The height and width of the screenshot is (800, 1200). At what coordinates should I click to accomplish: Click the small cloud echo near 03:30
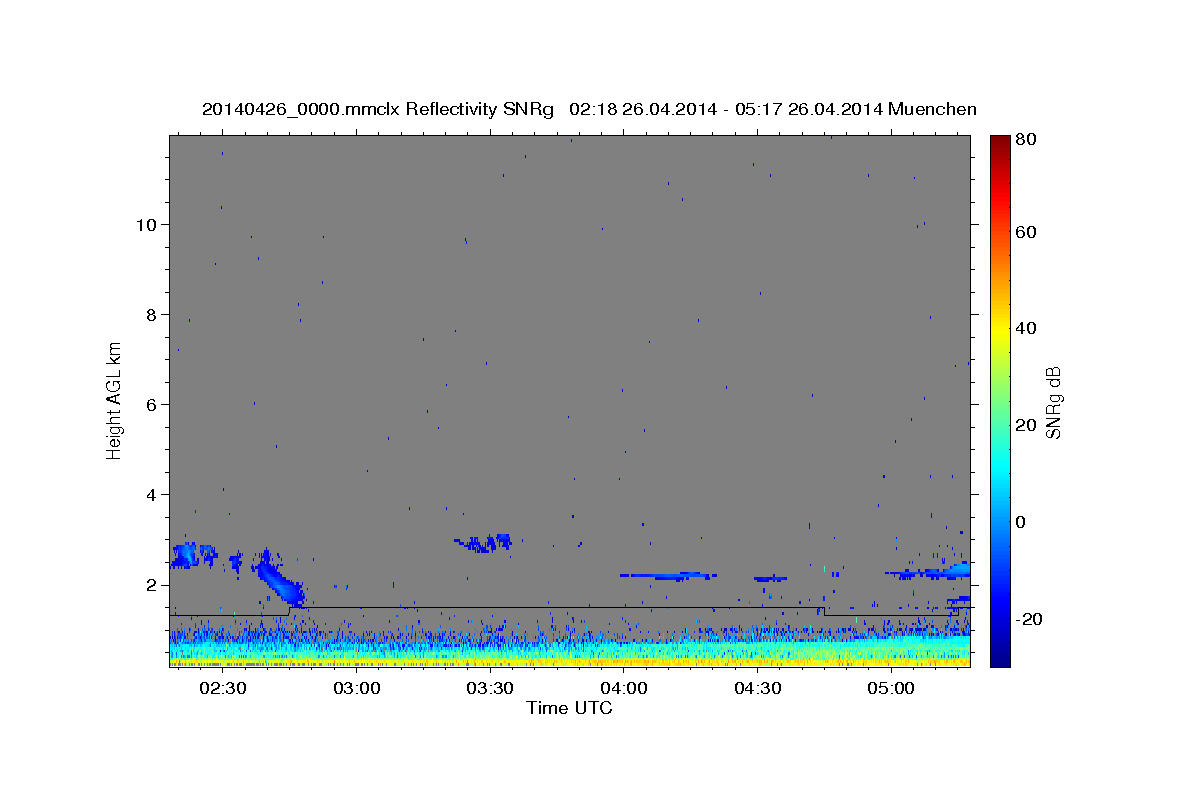pyautogui.click(x=484, y=543)
